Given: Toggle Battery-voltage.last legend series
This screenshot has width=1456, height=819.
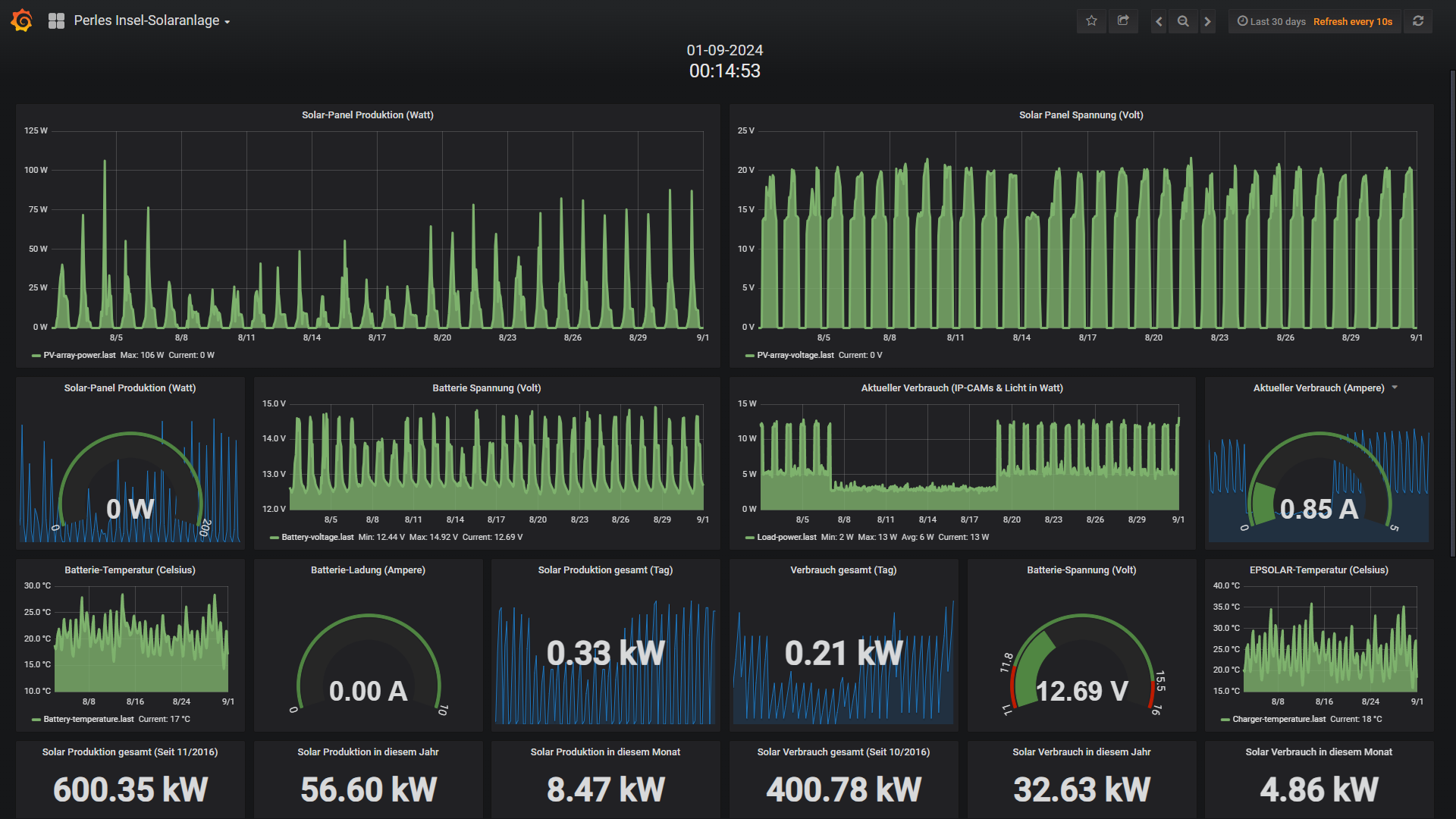Looking at the screenshot, I should pos(317,537).
